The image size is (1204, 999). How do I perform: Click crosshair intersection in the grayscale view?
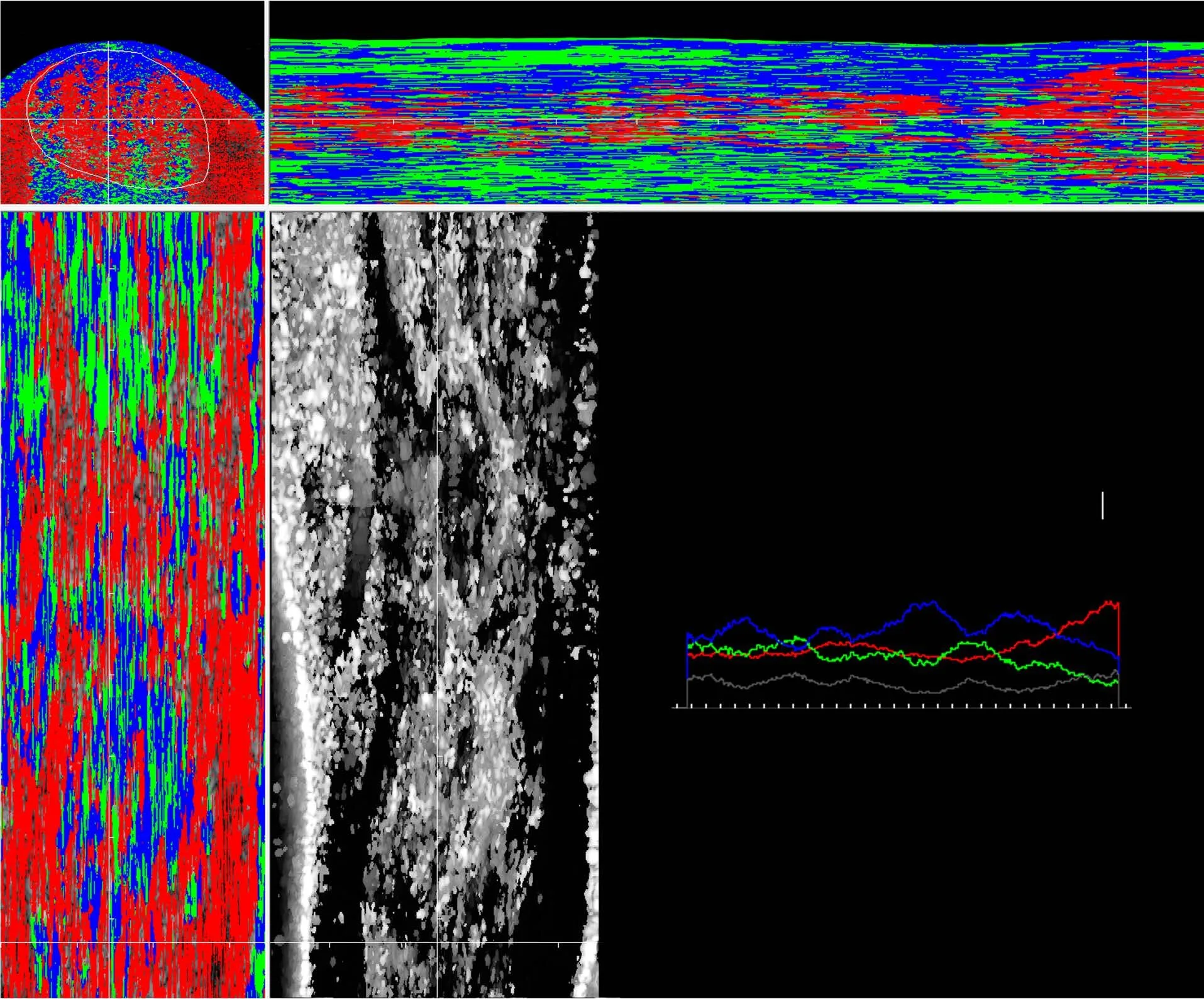(437, 942)
